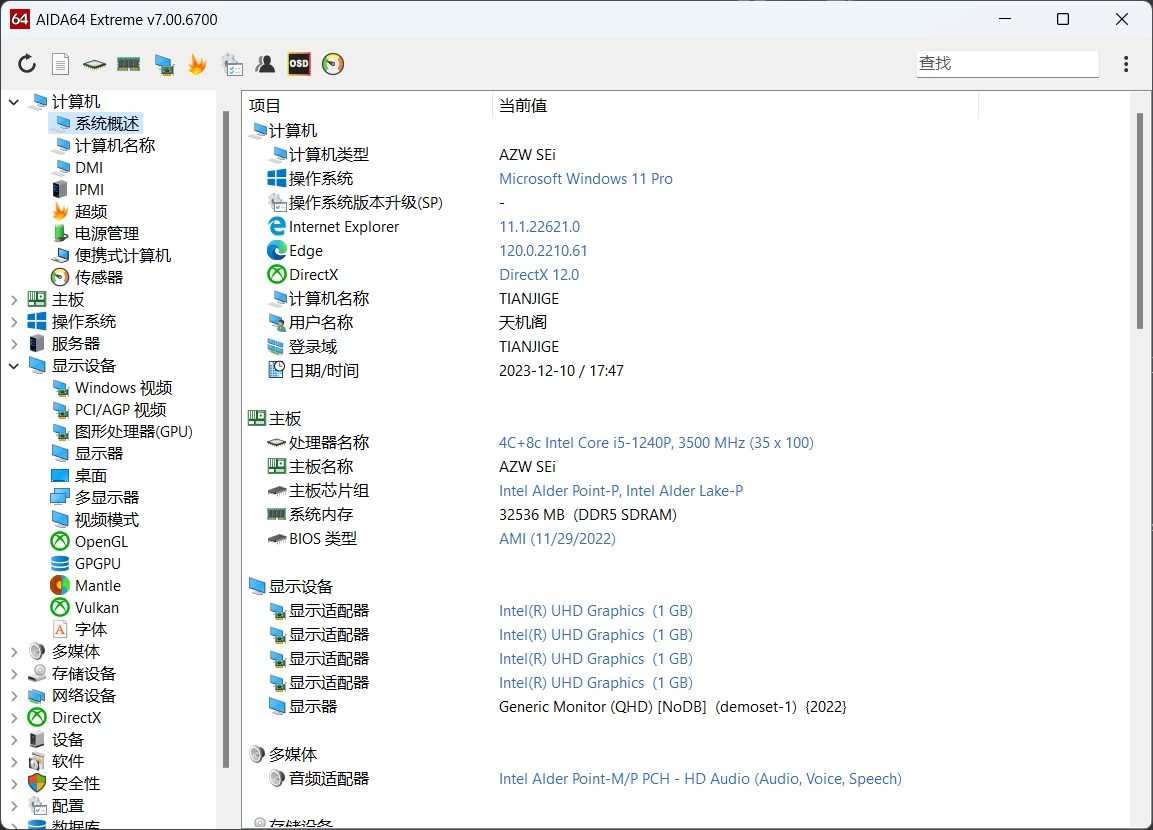Click the green memory module toolbar icon

pyautogui.click(x=129, y=65)
